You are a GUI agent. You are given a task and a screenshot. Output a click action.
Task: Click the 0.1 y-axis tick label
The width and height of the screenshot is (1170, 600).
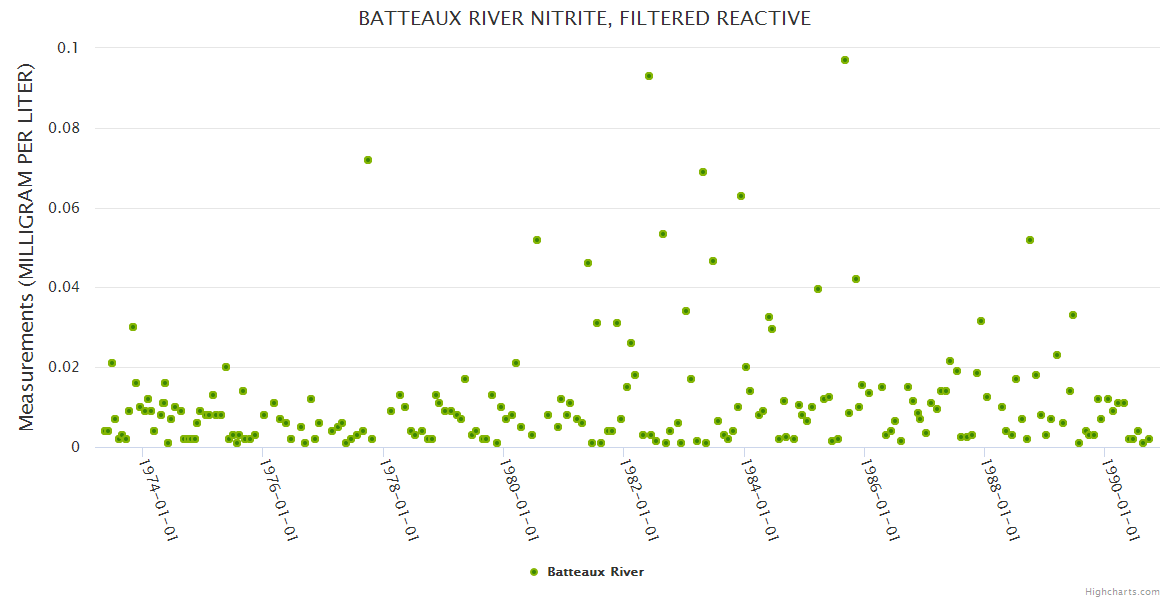pyautogui.click(x=68, y=48)
